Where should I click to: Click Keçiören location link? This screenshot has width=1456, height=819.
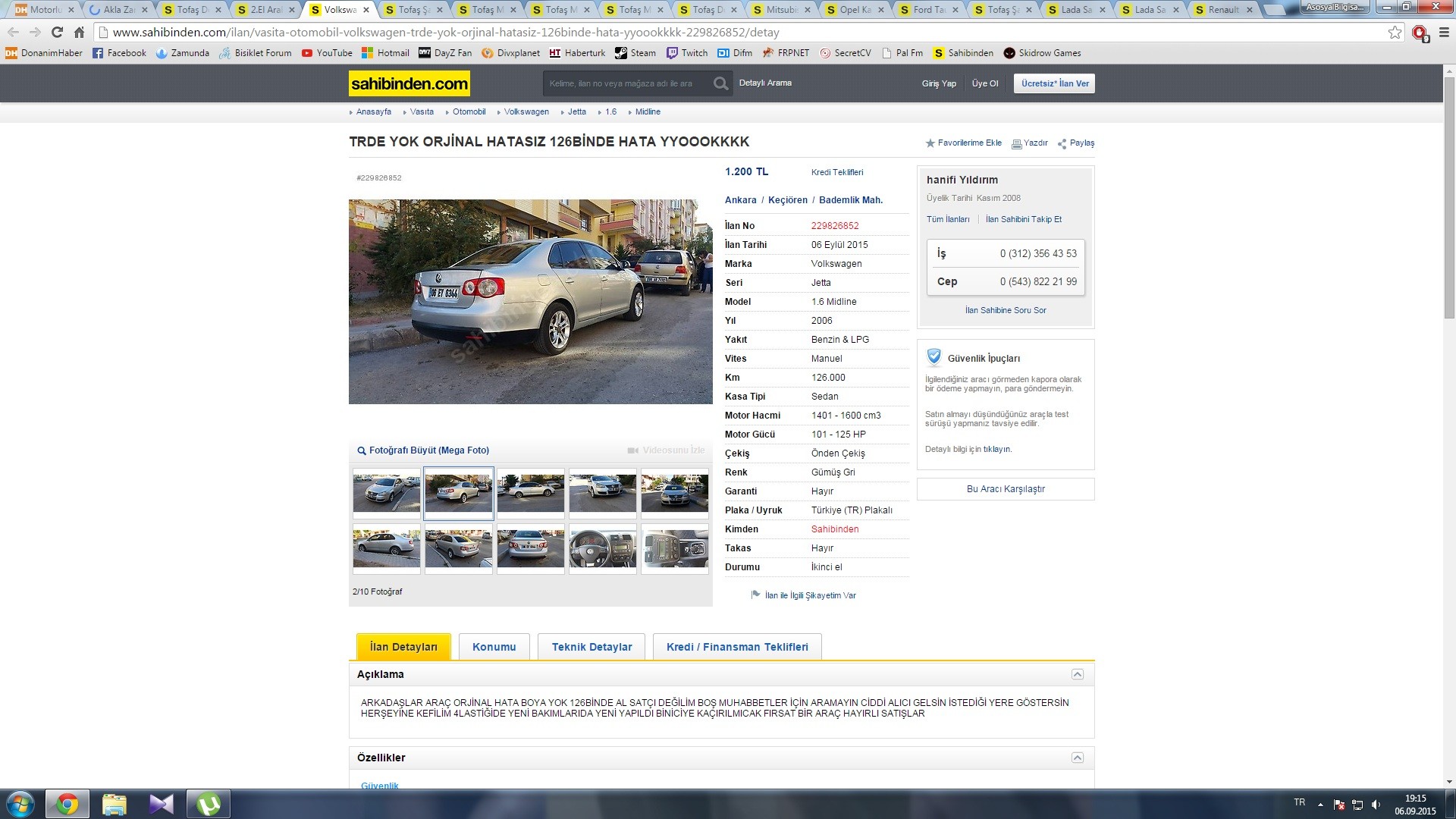click(x=788, y=200)
